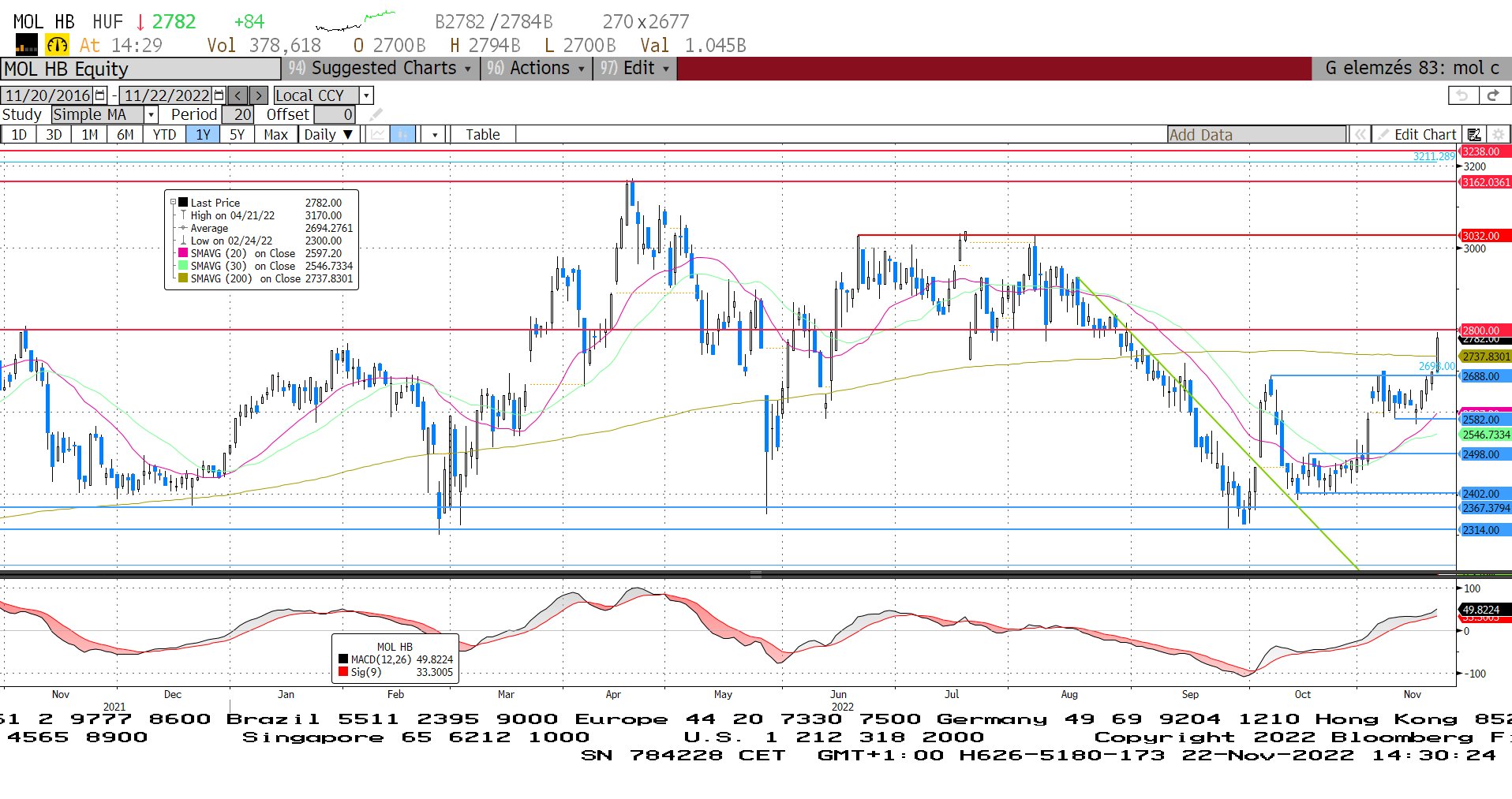Click the black chart icon beside ticker
The width and height of the screenshot is (1512, 799).
[26, 45]
